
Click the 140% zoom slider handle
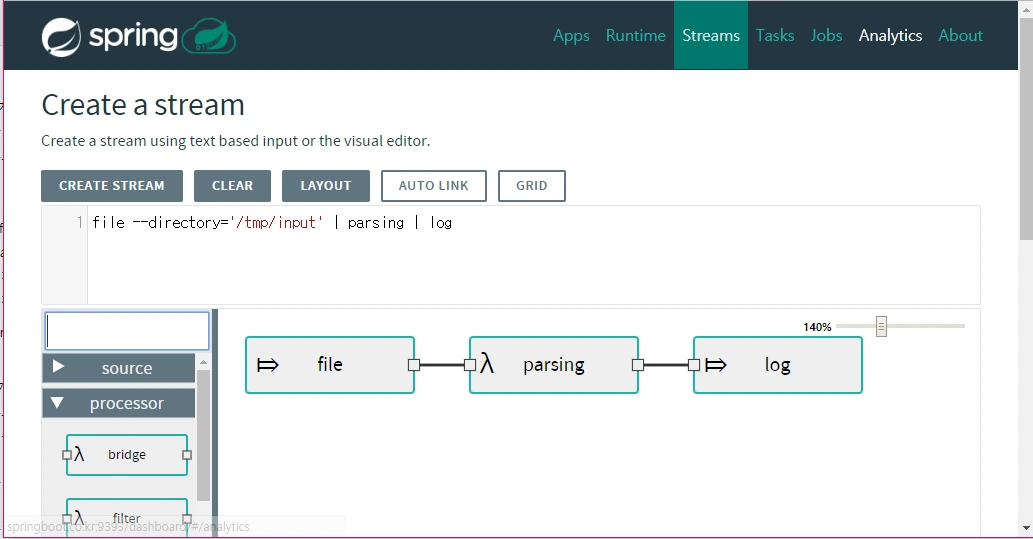881,326
